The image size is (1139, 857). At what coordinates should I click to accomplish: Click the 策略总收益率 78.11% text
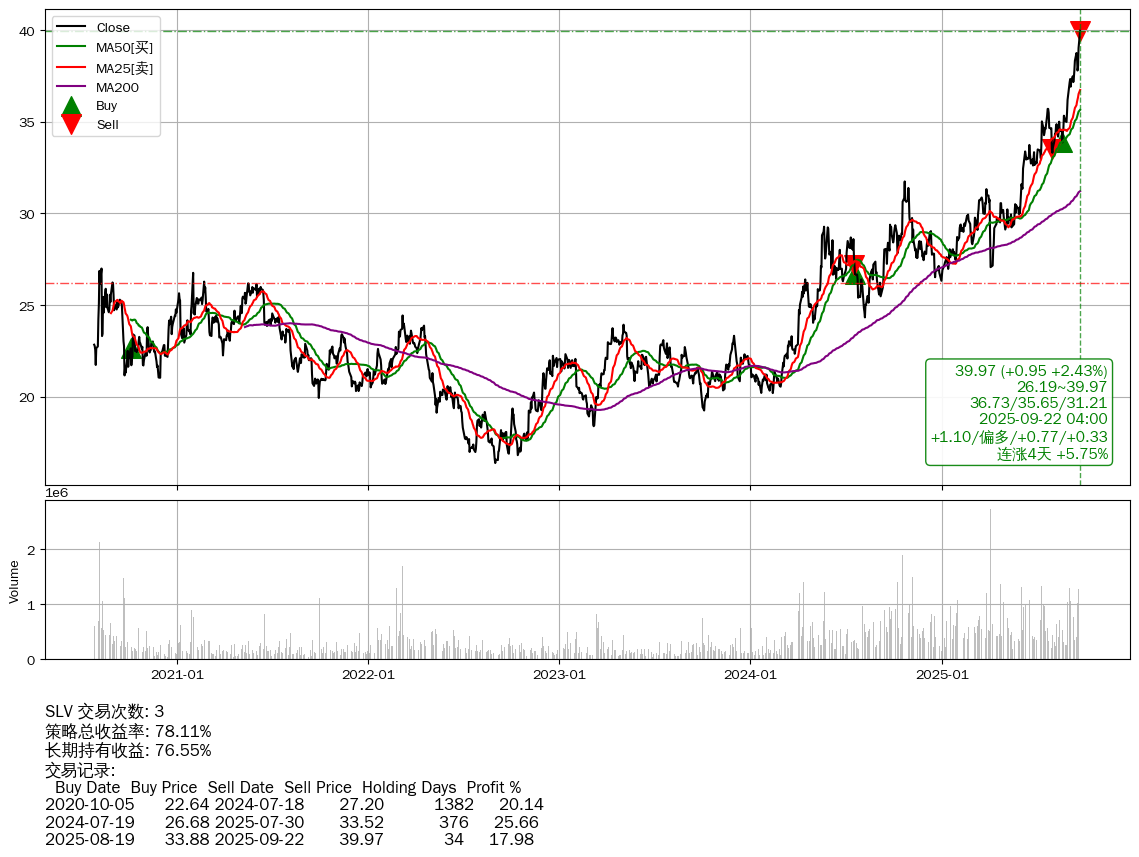[x=128, y=731]
